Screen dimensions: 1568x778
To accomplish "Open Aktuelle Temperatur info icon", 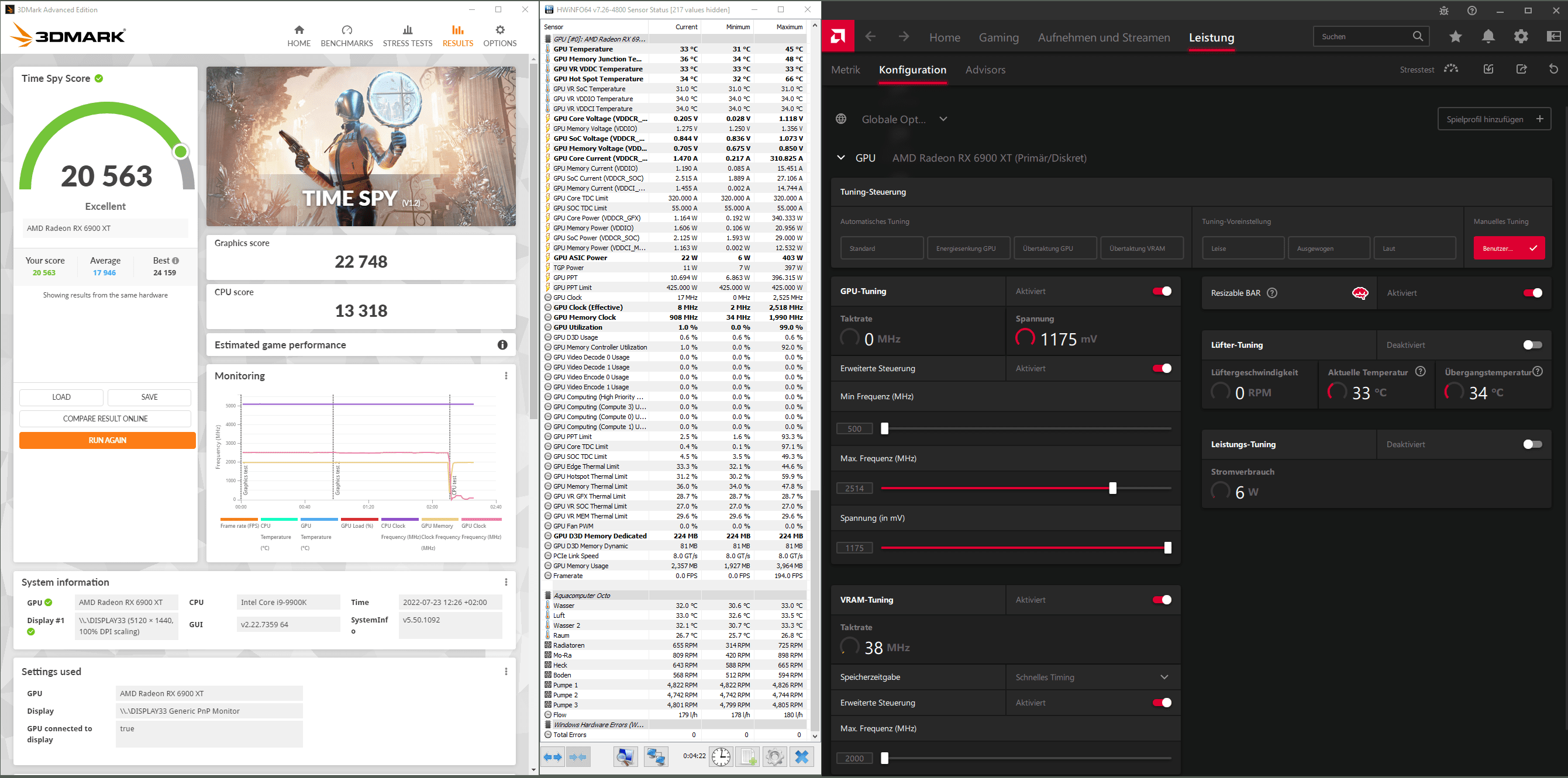I will (x=1420, y=371).
